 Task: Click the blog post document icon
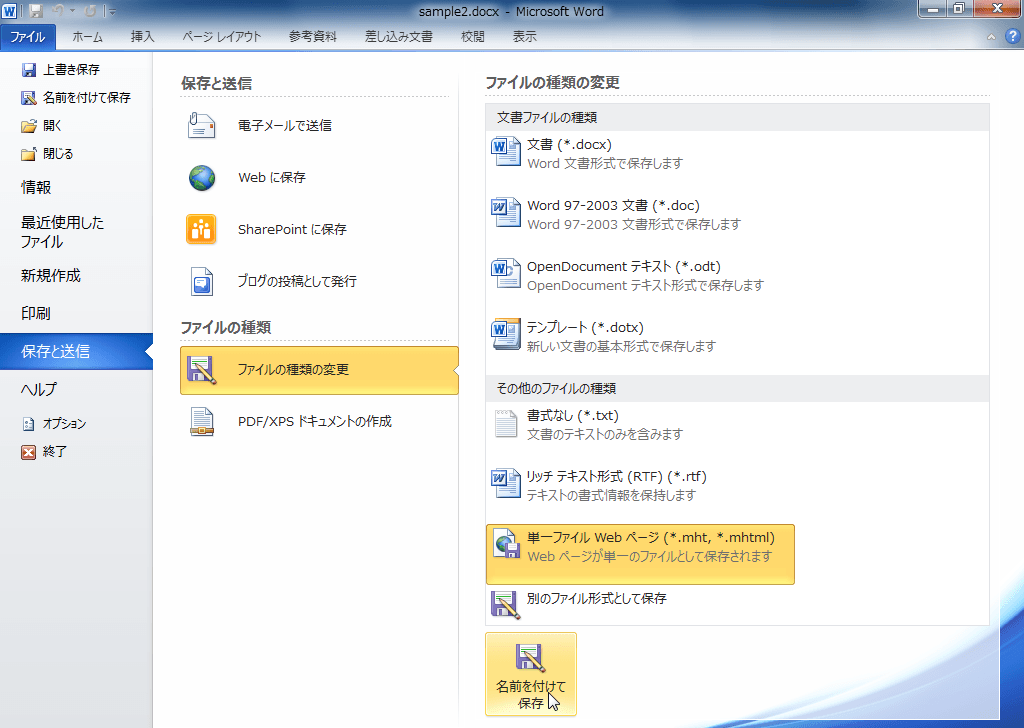coord(202,281)
